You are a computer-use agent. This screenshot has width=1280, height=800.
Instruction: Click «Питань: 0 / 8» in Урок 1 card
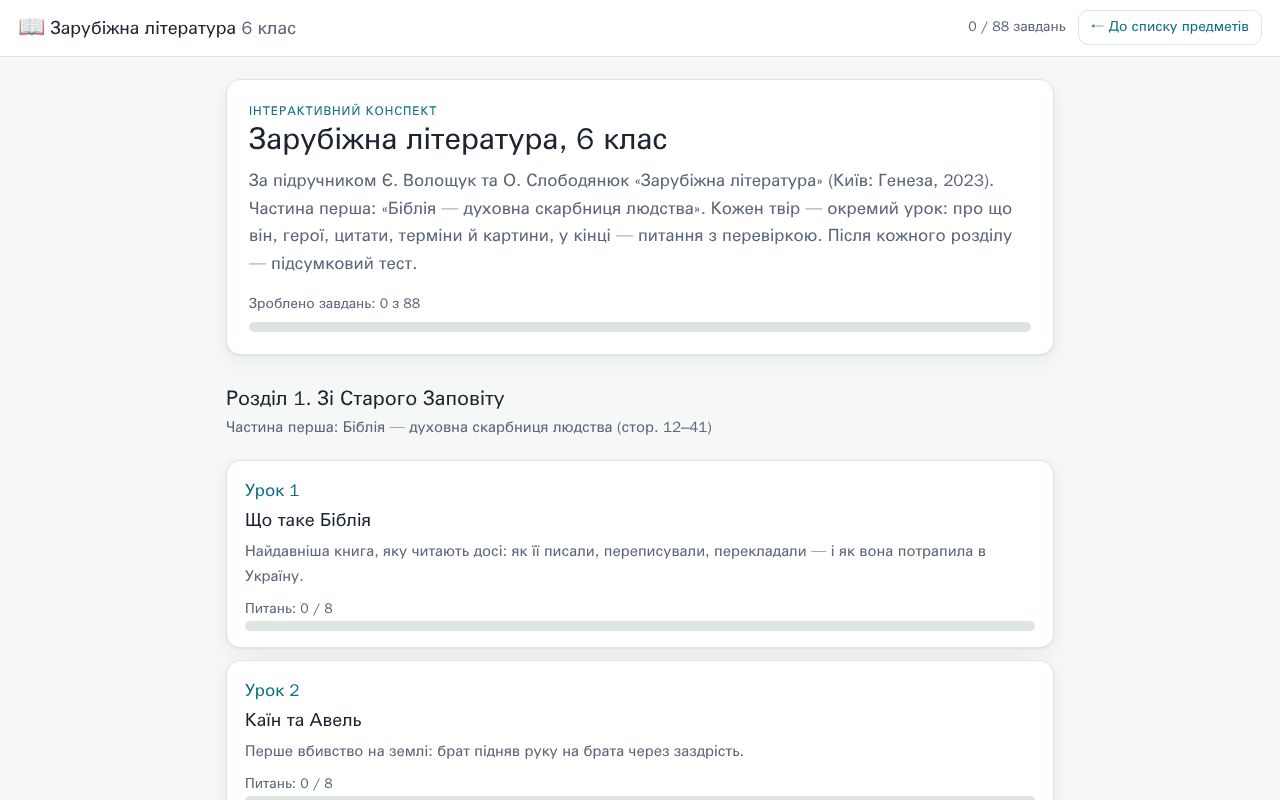[289, 608]
